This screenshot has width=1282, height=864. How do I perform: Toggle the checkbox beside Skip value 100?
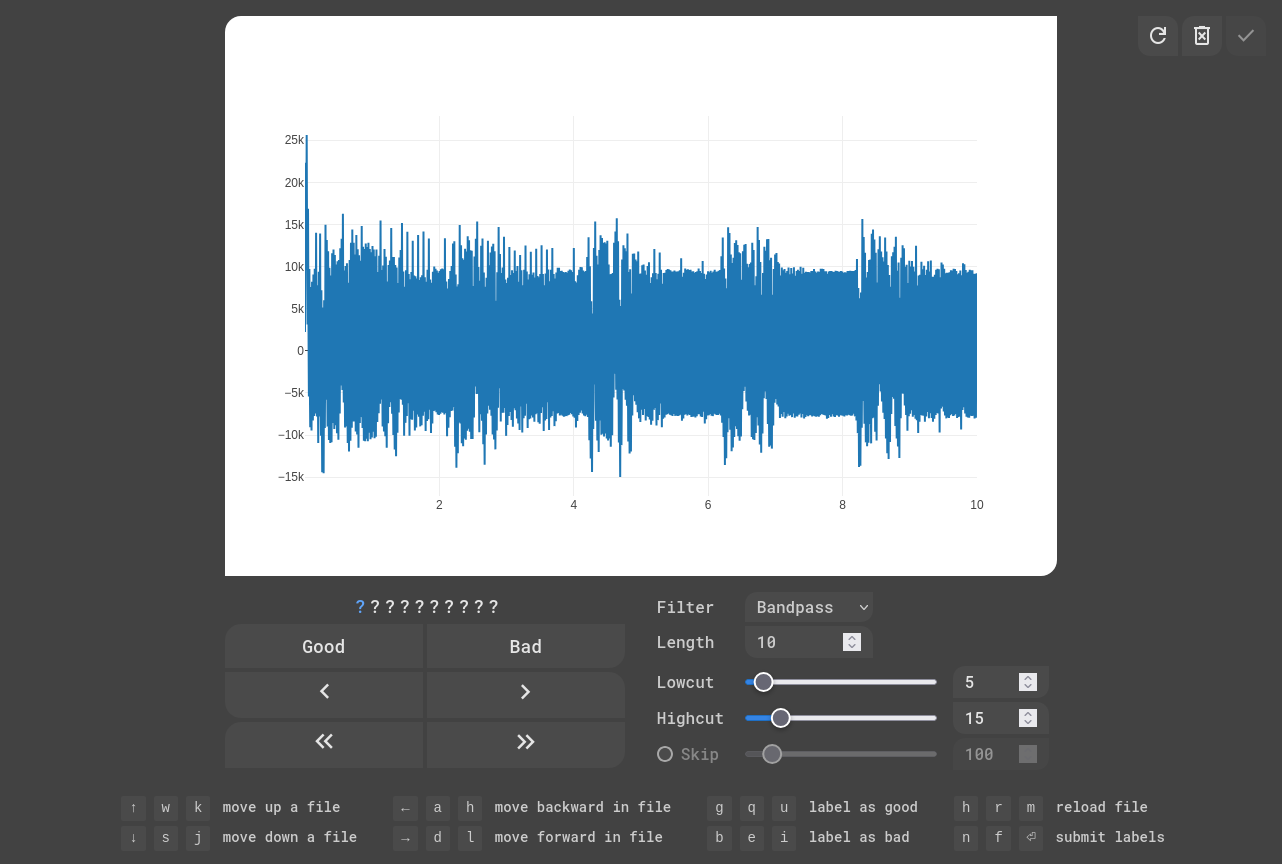point(1027,754)
